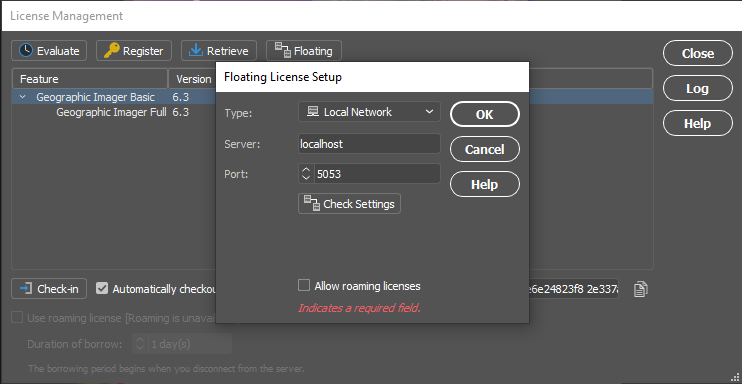
Task: Click the Port number stepper arrows
Action: [x=306, y=174]
